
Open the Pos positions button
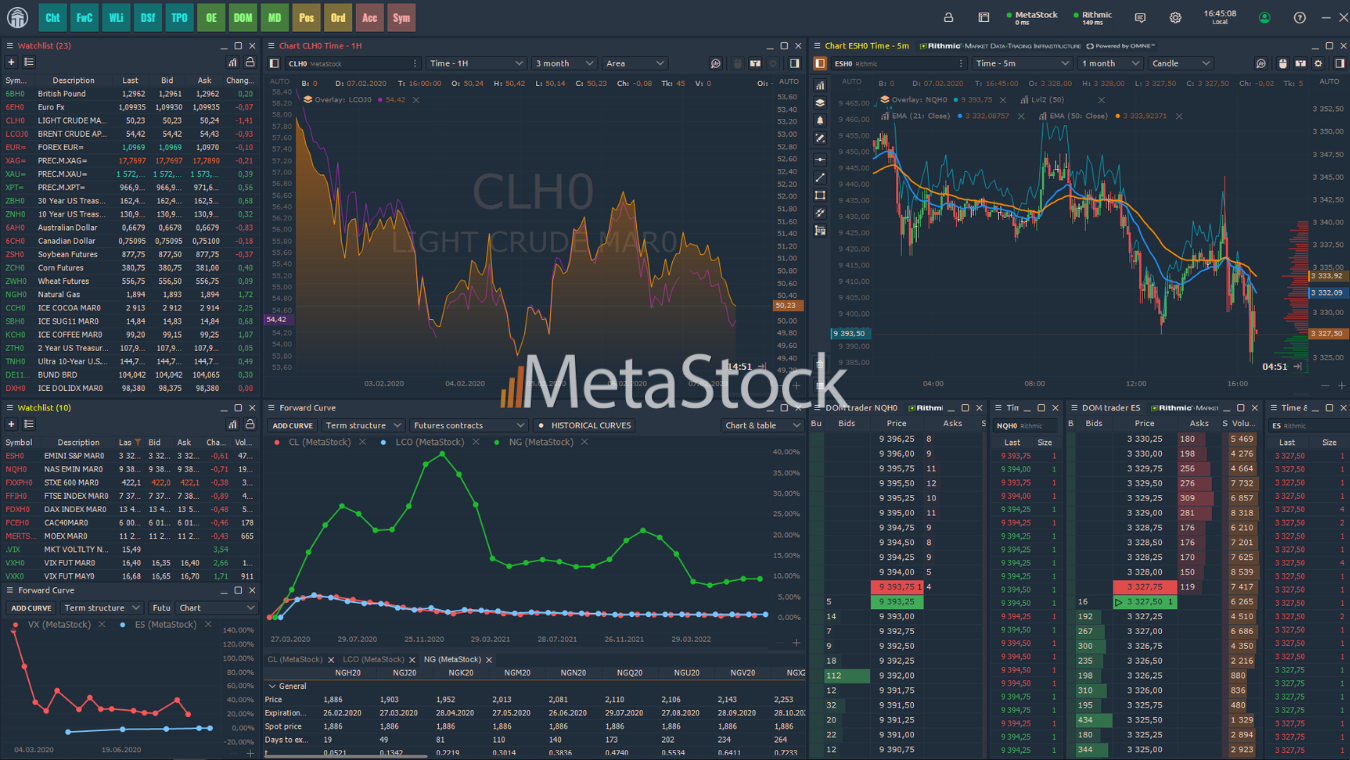[x=306, y=17]
